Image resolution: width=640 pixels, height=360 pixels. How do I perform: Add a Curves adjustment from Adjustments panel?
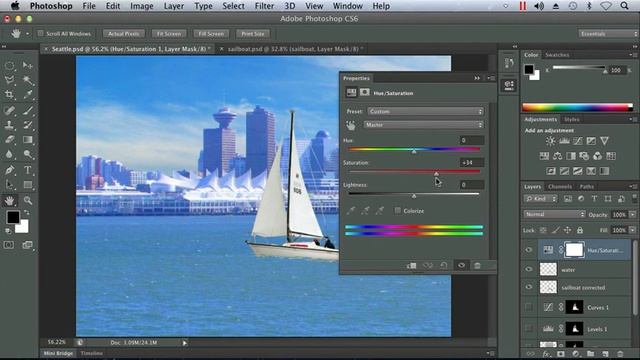pyautogui.click(x=578, y=141)
